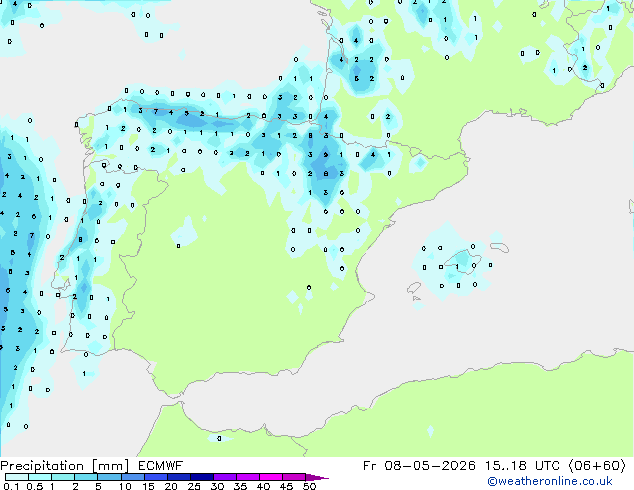This screenshot has height=490, width=634.
Task: Click the ECMWF model name
Action: 161,466
